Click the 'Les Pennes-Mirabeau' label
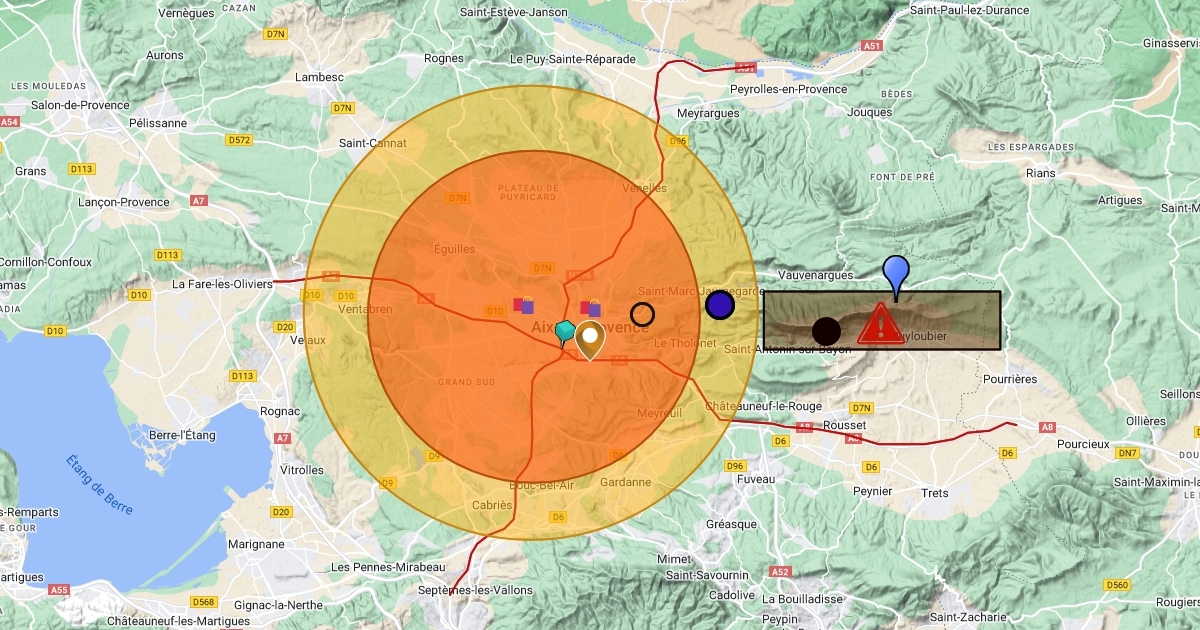The image size is (1200, 630). [387, 567]
